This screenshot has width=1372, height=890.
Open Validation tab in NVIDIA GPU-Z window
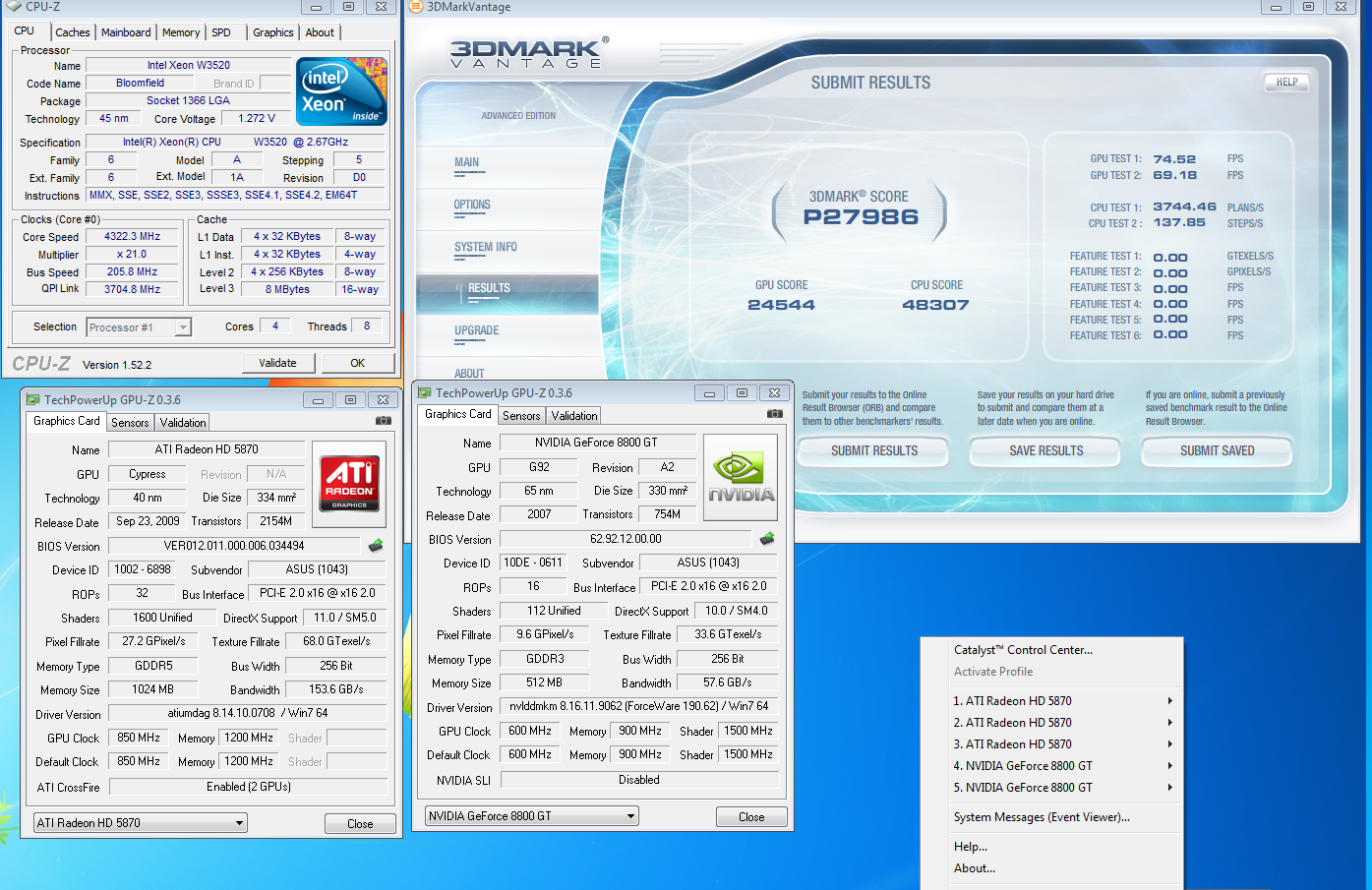click(574, 416)
